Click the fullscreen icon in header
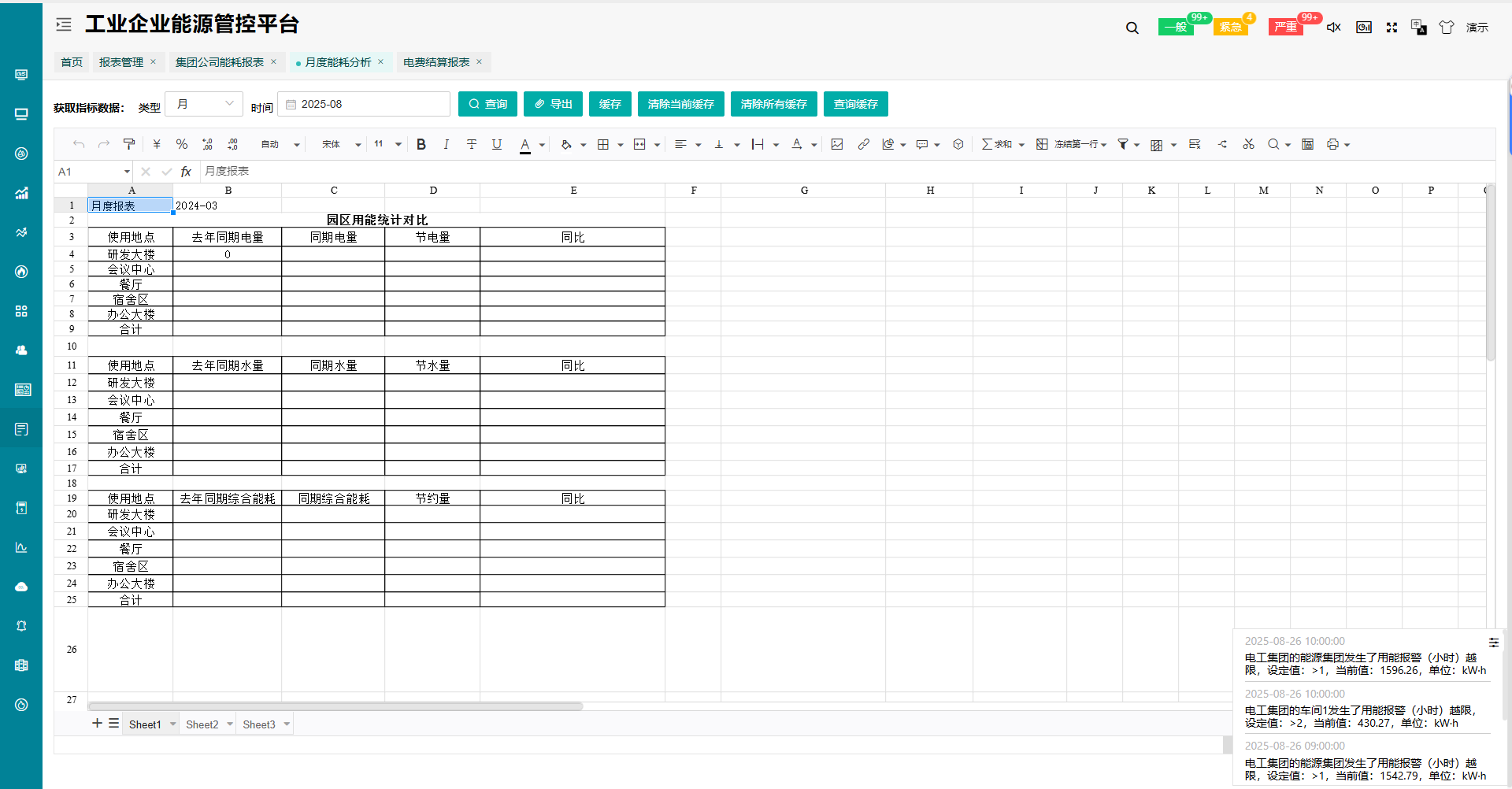Viewport: 1512px width, 789px height. pos(1392,28)
